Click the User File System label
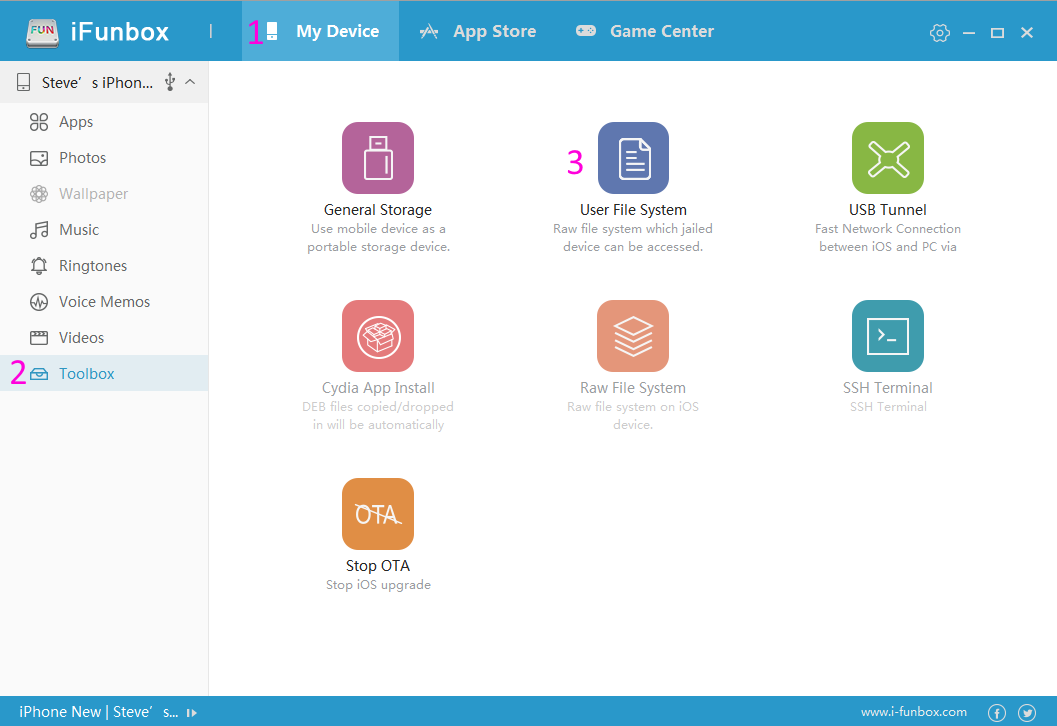Screen dimensions: 1057x726 point(633,210)
